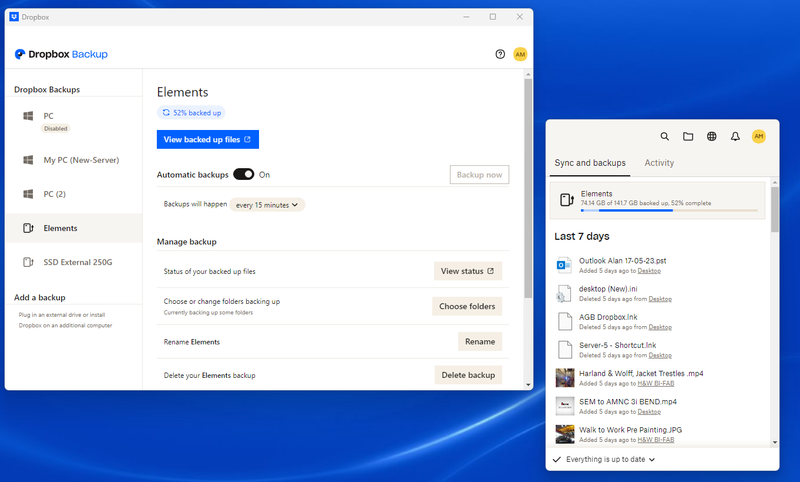This screenshot has height=482, width=800.
Task: Expand the Everything is up to date status
Action: pyautogui.click(x=604, y=459)
